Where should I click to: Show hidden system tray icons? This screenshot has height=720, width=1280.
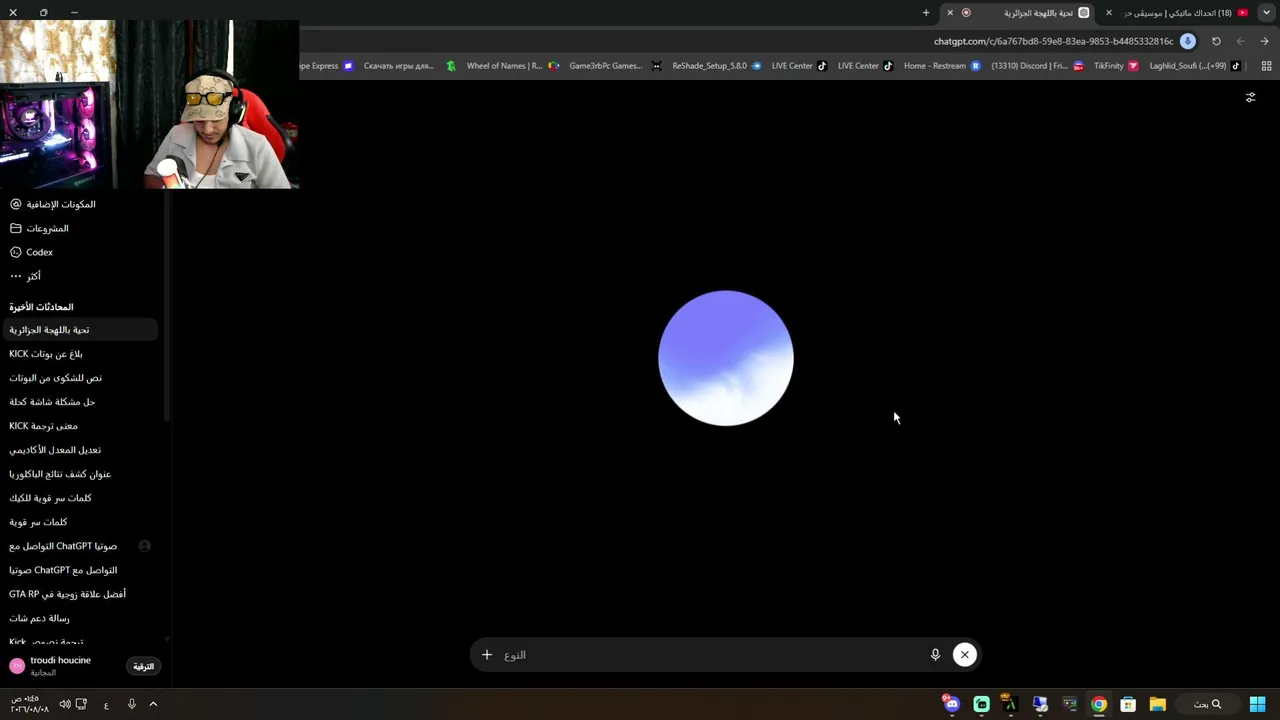(x=153, y=704)
